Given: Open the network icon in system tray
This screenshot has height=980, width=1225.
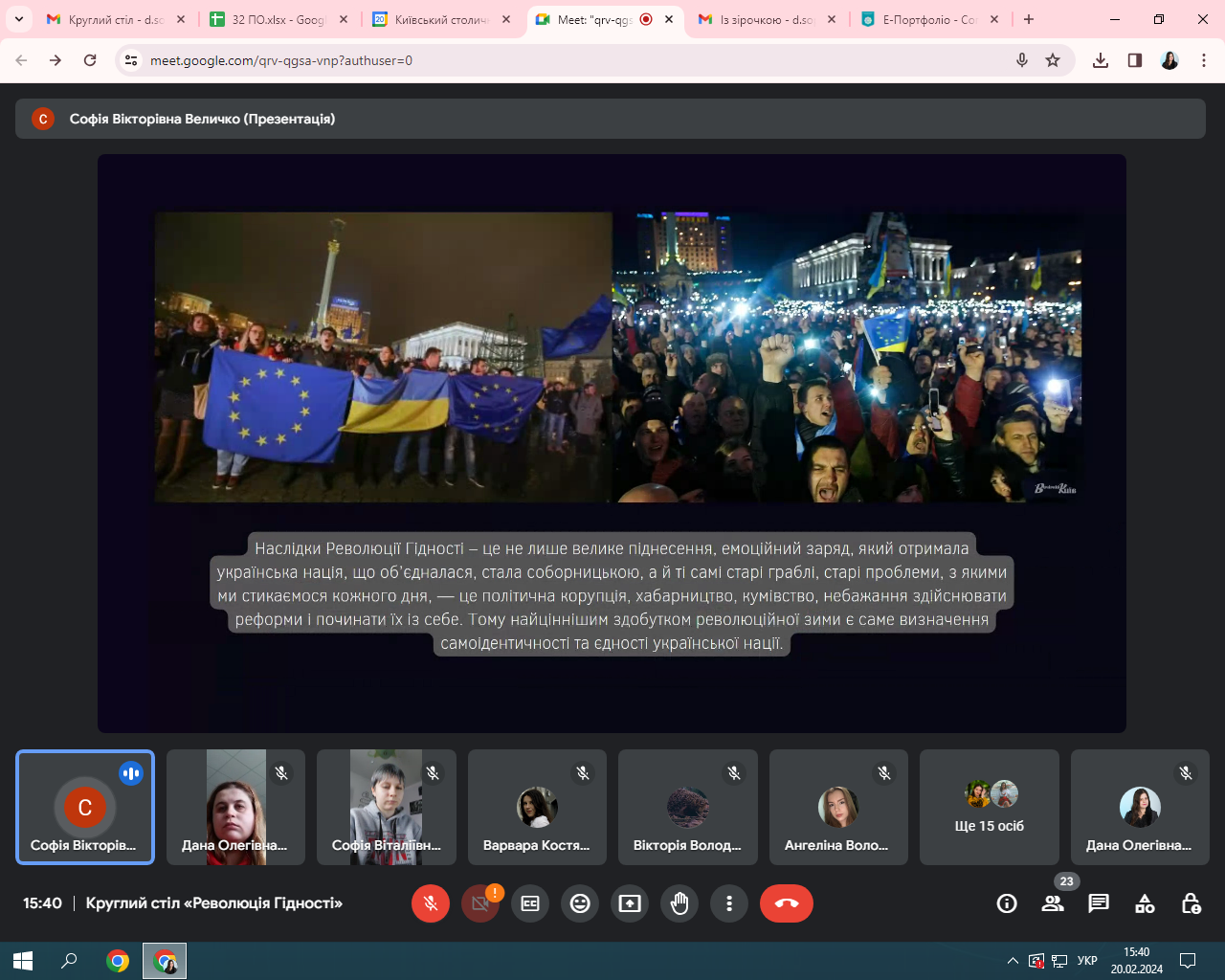Looking at the screenshot, I should [1059, 961].
